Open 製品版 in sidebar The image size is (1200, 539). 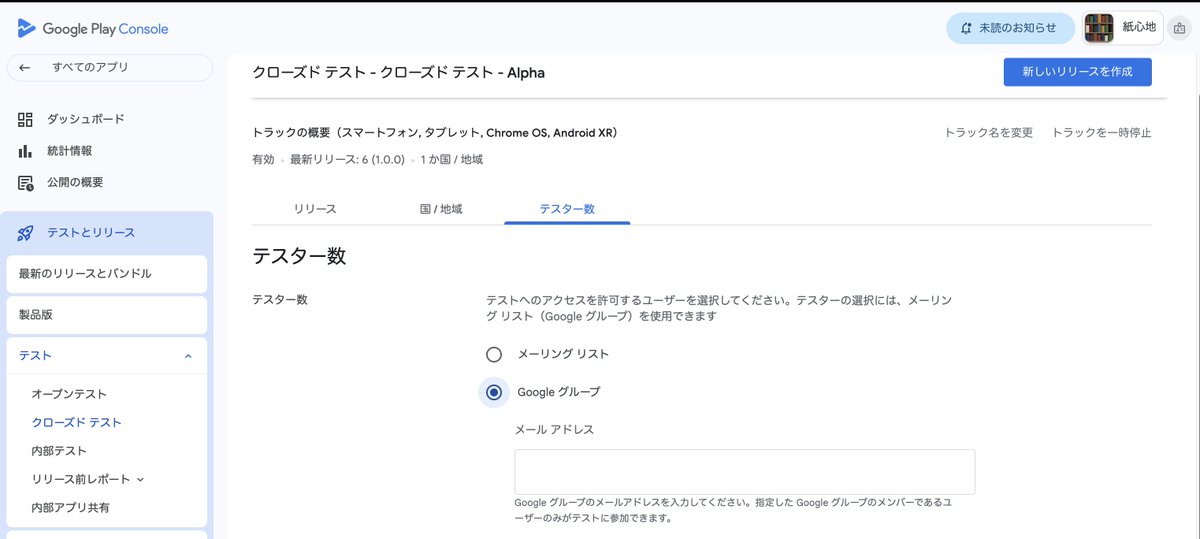point(107,314)
